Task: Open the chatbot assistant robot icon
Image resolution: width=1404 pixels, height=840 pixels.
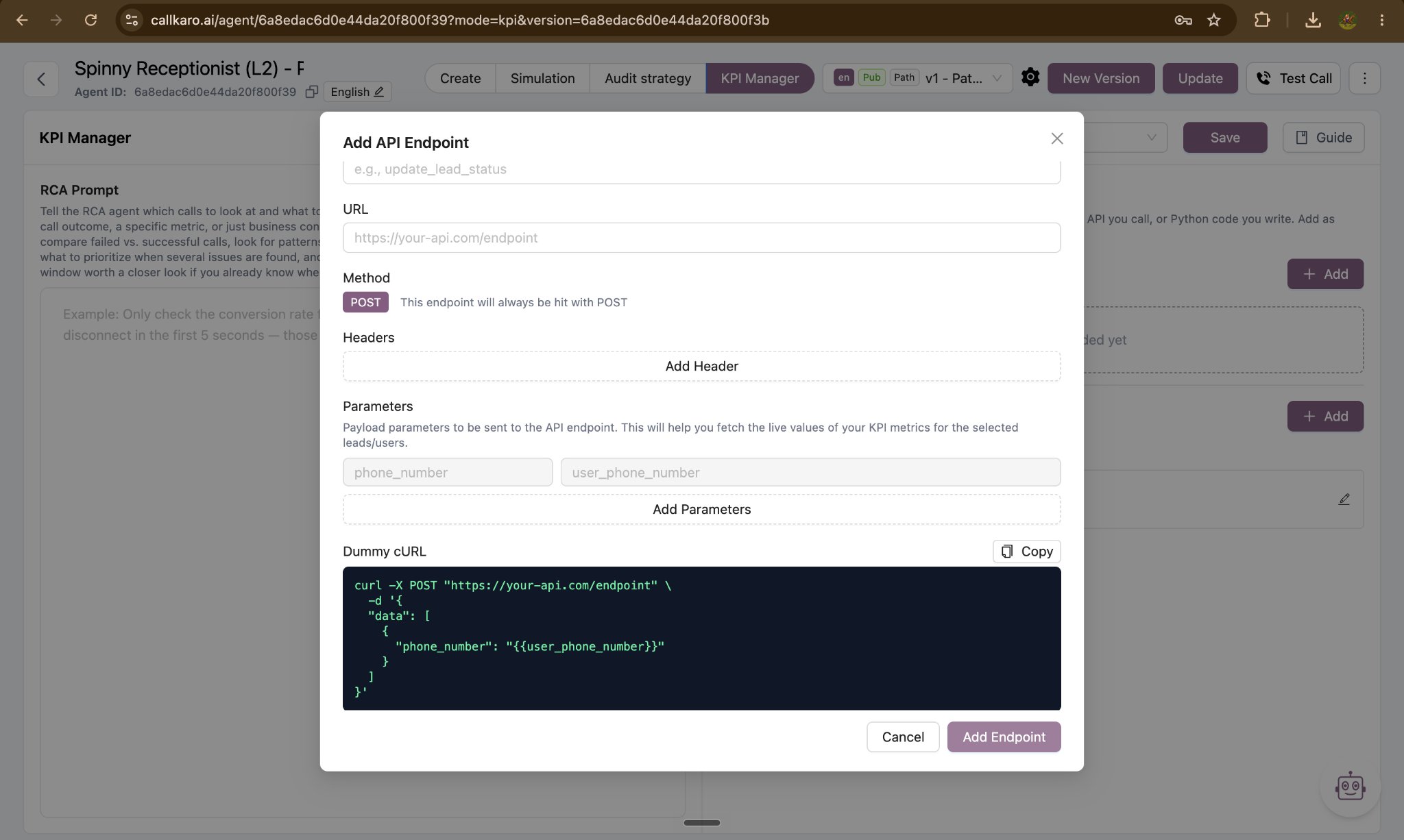Action: coord(1350,787)
